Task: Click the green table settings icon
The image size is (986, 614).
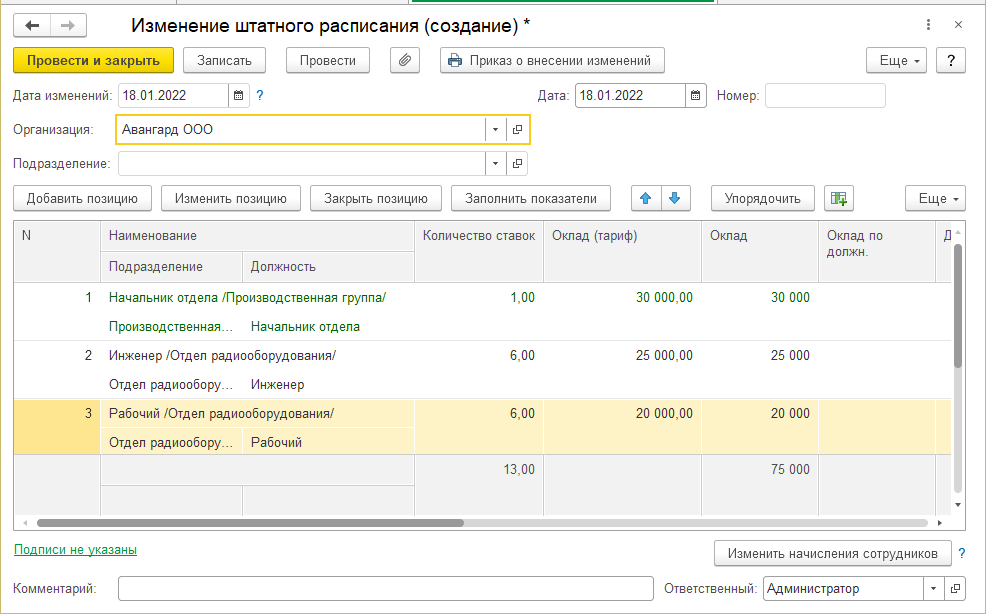Action: pos(838,198)
